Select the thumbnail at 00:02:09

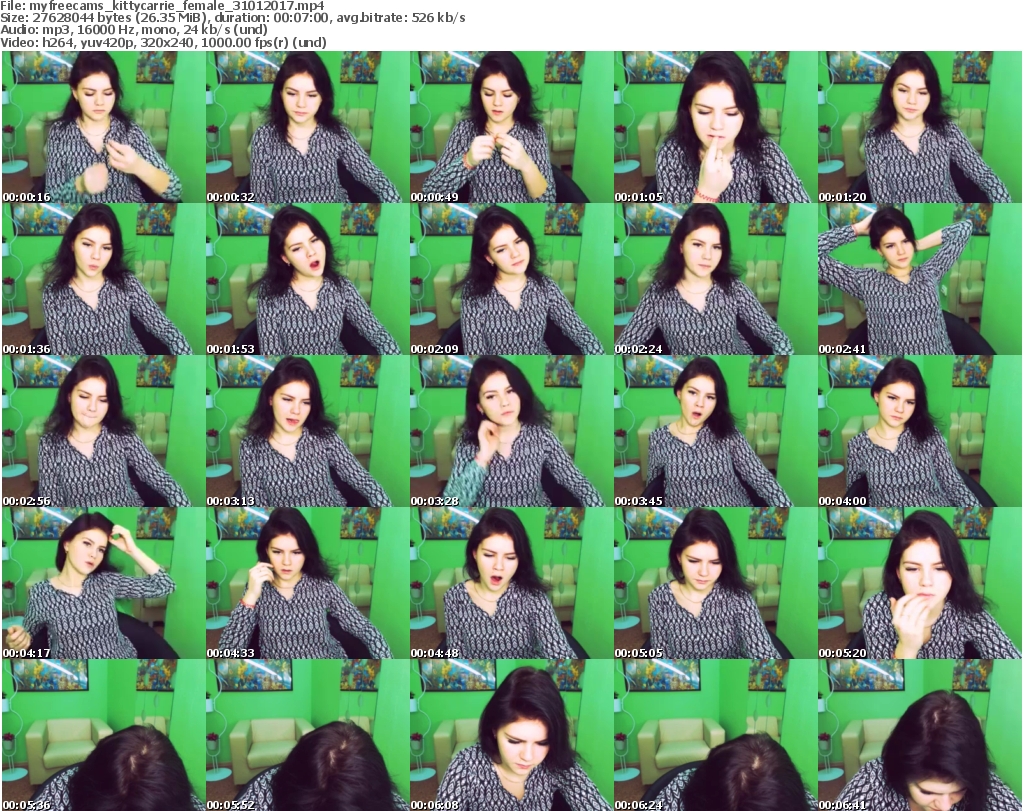[x=511, y=279]
